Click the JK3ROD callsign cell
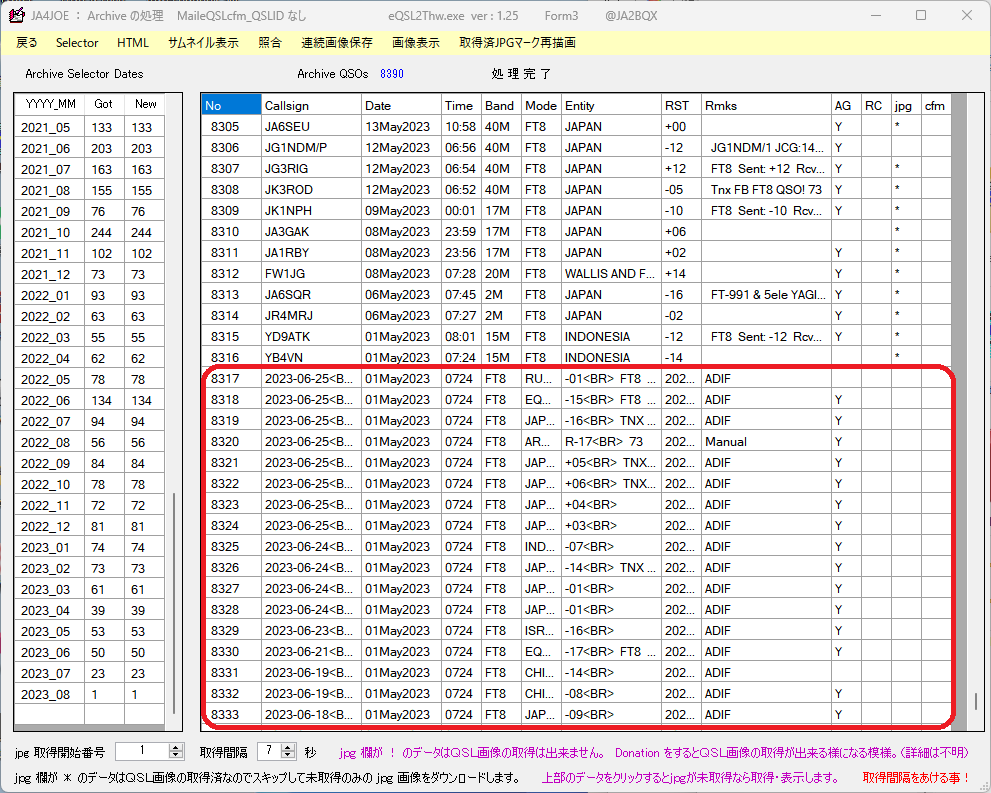 click(x=311, y=190)
